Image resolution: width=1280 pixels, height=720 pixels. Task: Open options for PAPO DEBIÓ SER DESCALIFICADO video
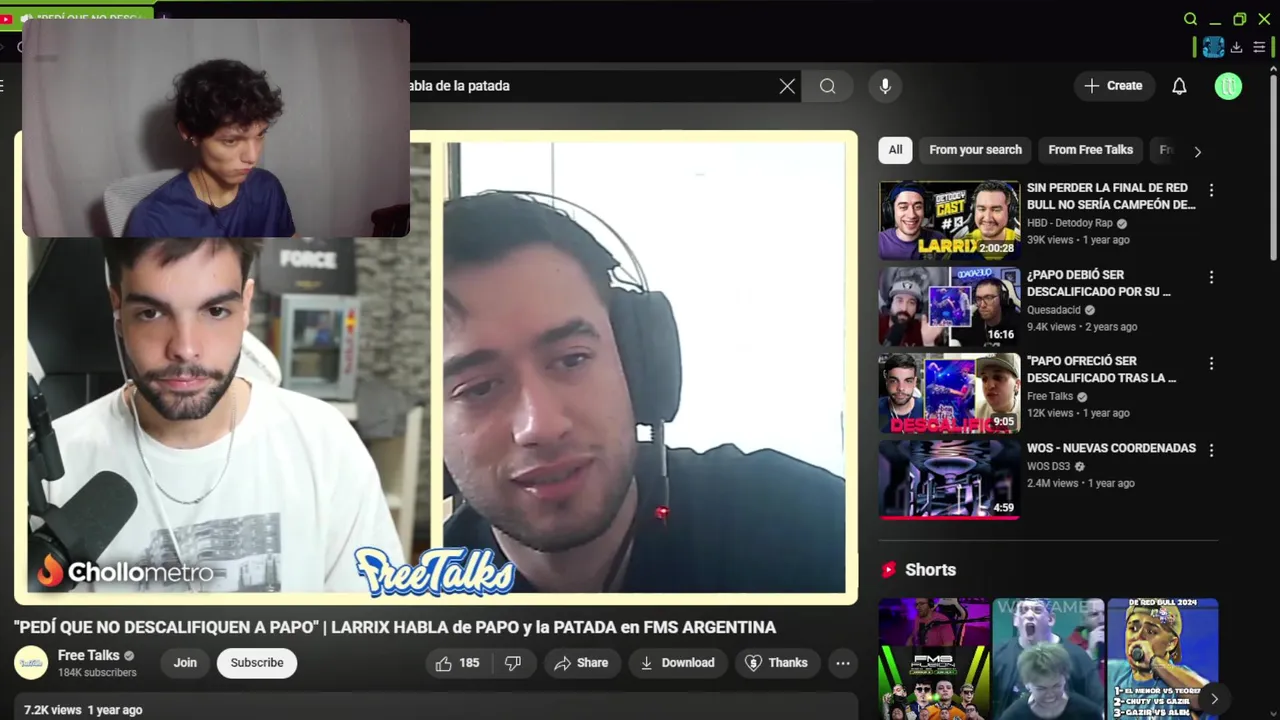[x=1211, y=277]
